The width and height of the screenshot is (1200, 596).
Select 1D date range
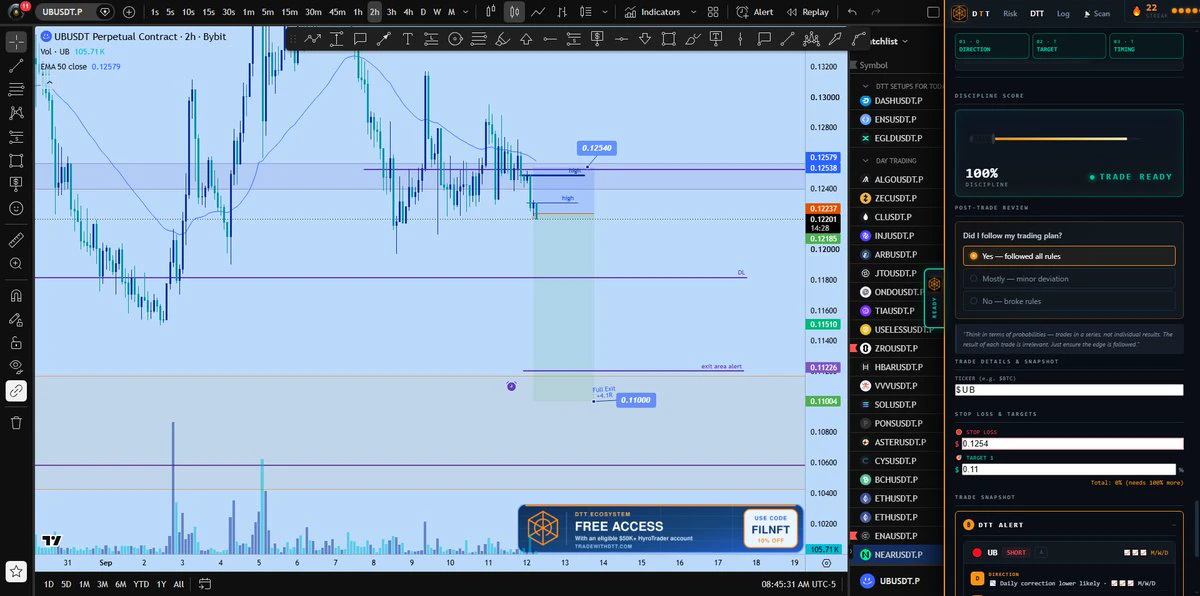50,583
